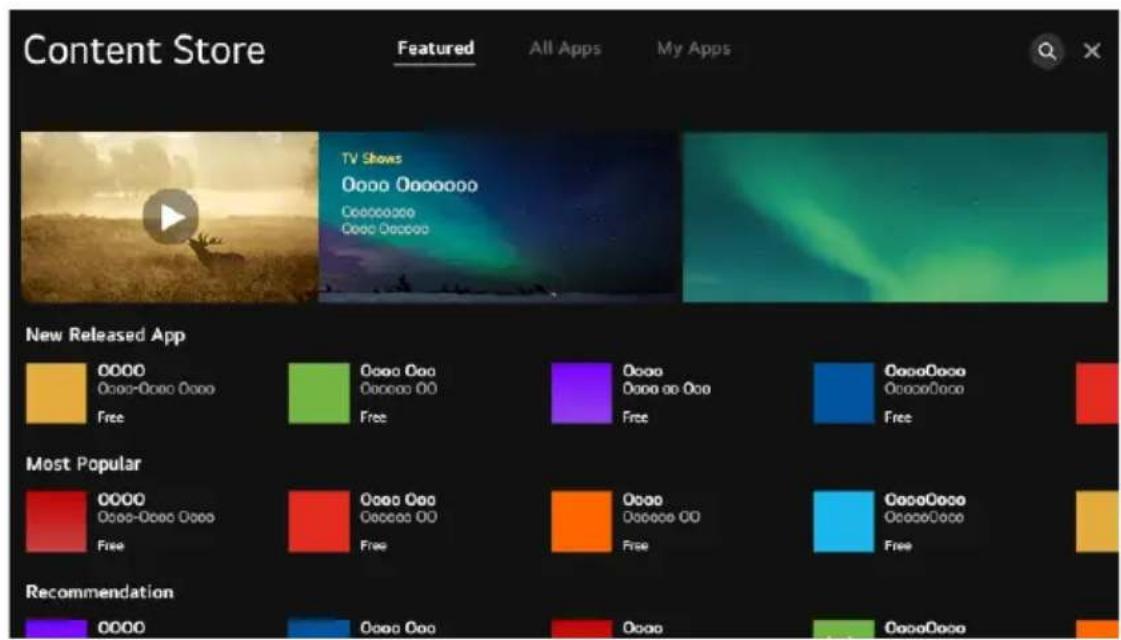
Task: Select purple app icon under New Released App
Action: [x=581, y=393]
